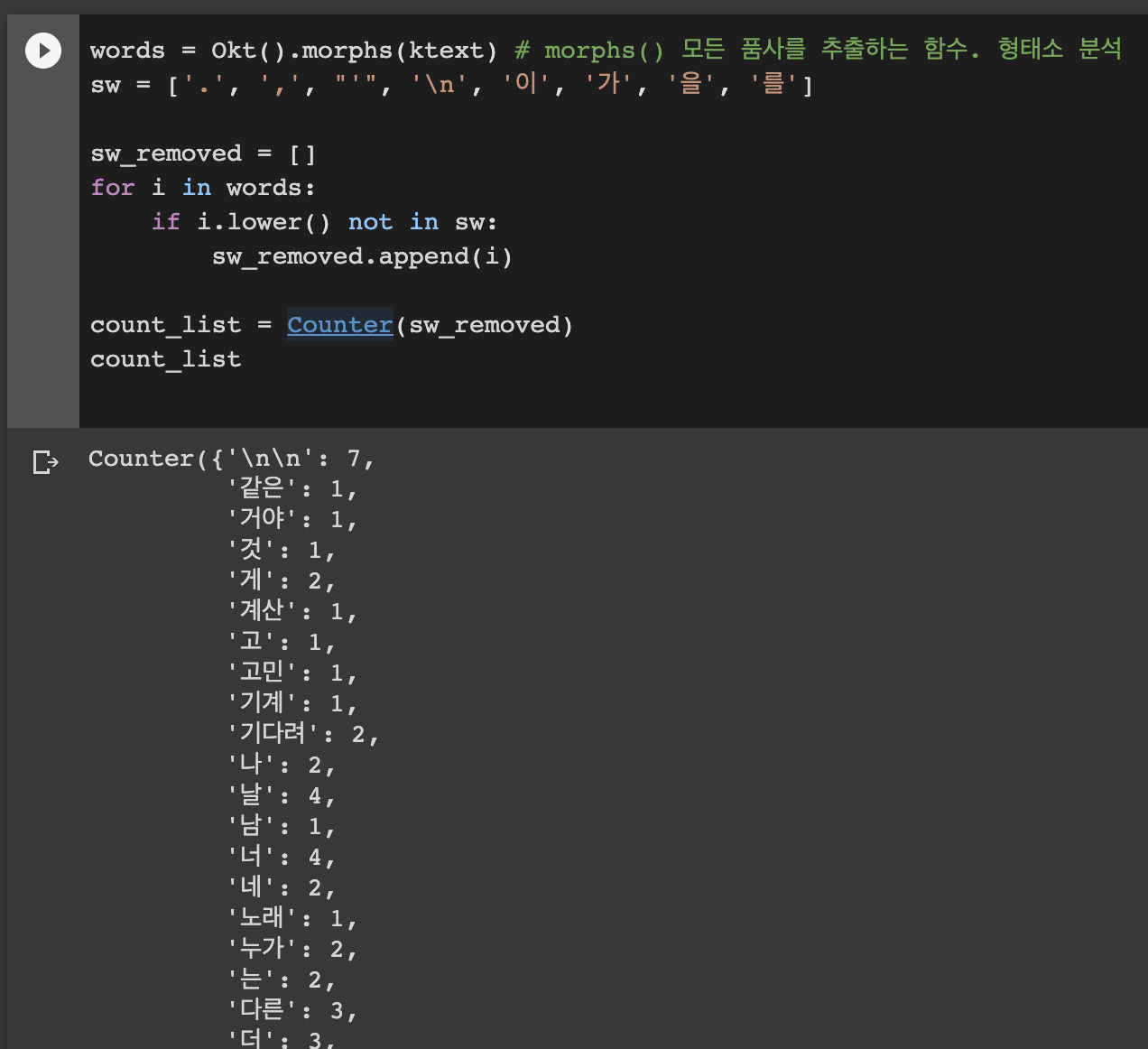Click the output entry '같은': 1
1148x1049 pixels.
292,489
